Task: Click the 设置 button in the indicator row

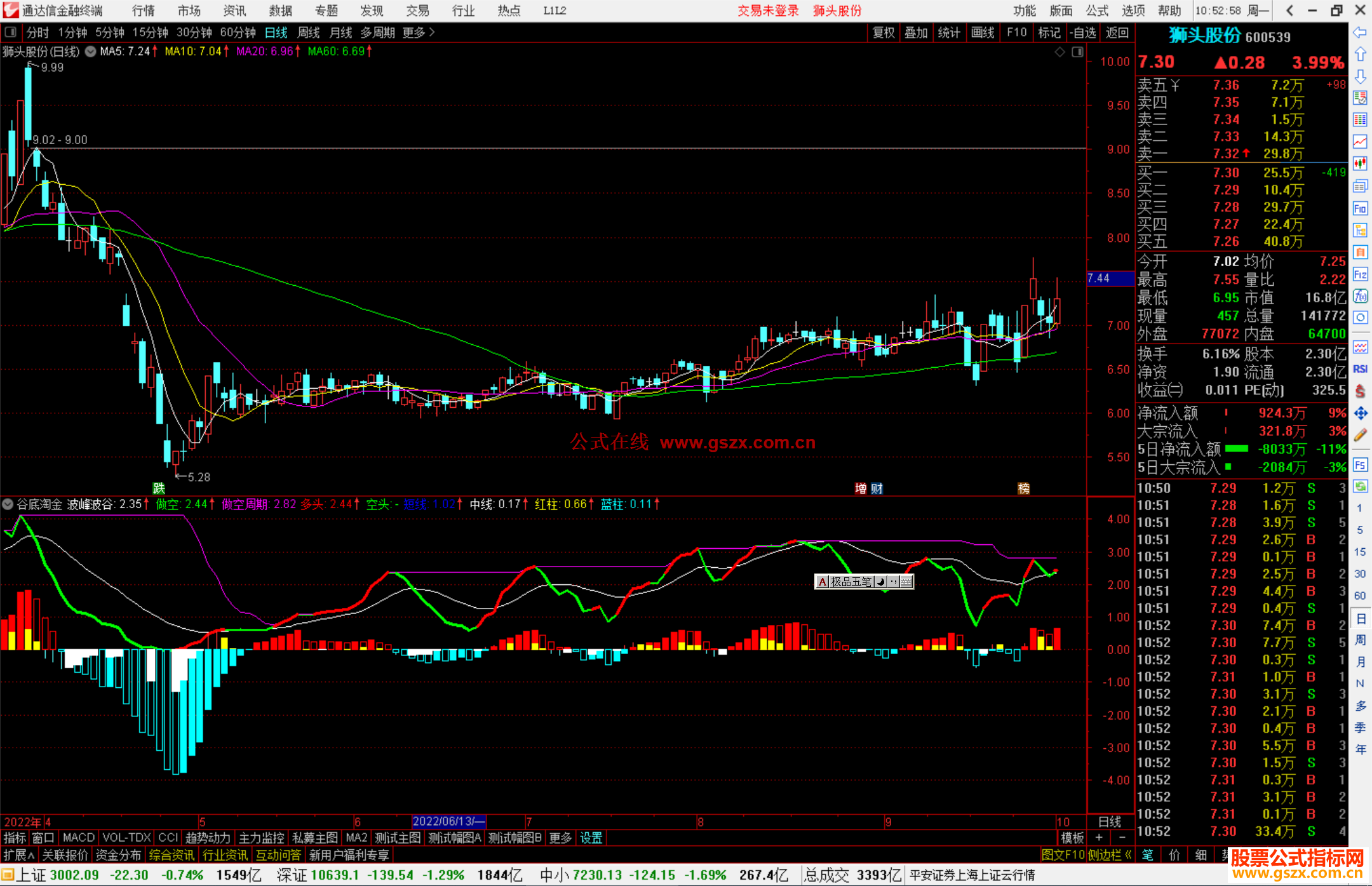Action: 591,838
